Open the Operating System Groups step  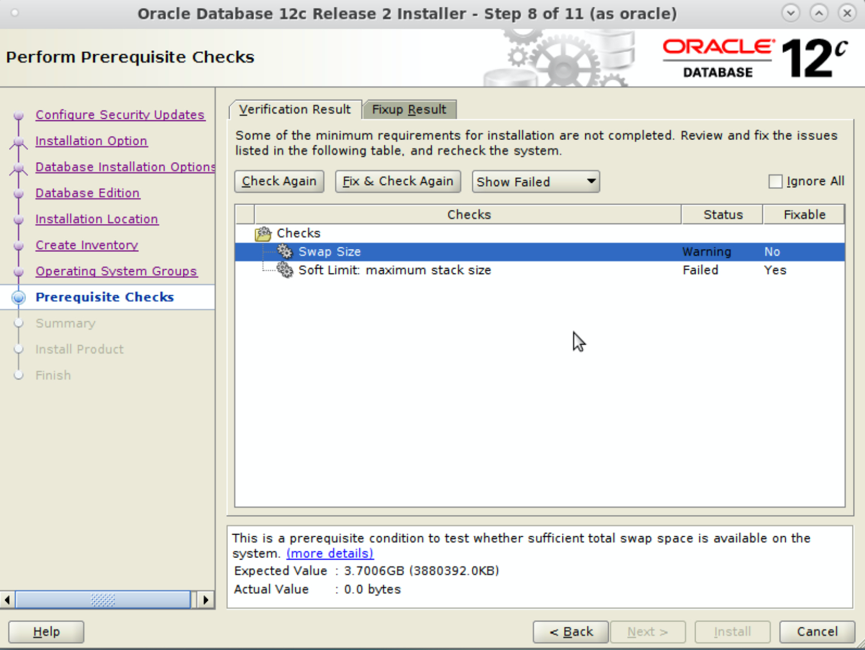click(x=116, y=271)
